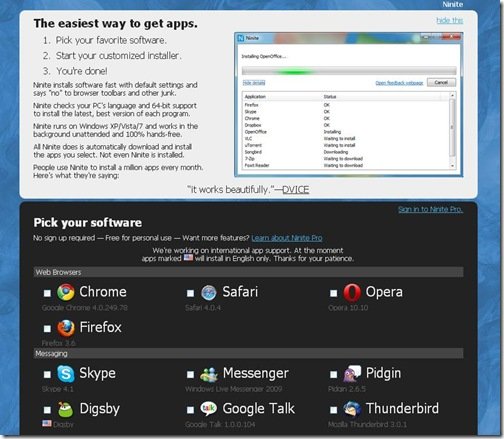Click the red Opera icon
This screenshot has width=504, height=439.
click(352, 292)
